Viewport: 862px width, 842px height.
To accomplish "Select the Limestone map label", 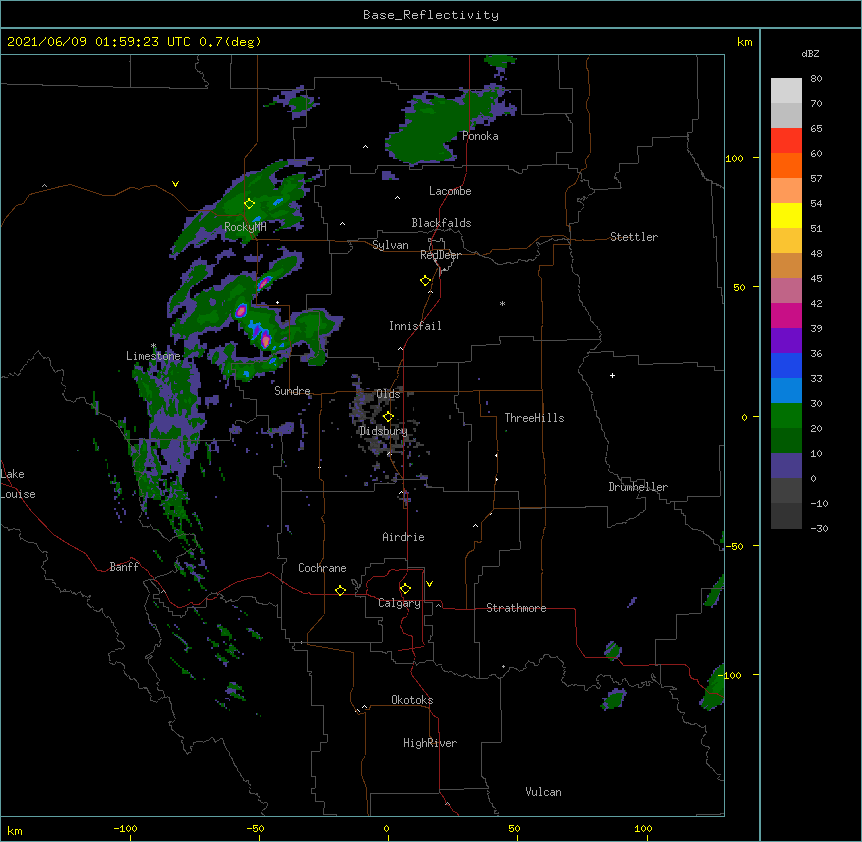I will click(153, 356).
